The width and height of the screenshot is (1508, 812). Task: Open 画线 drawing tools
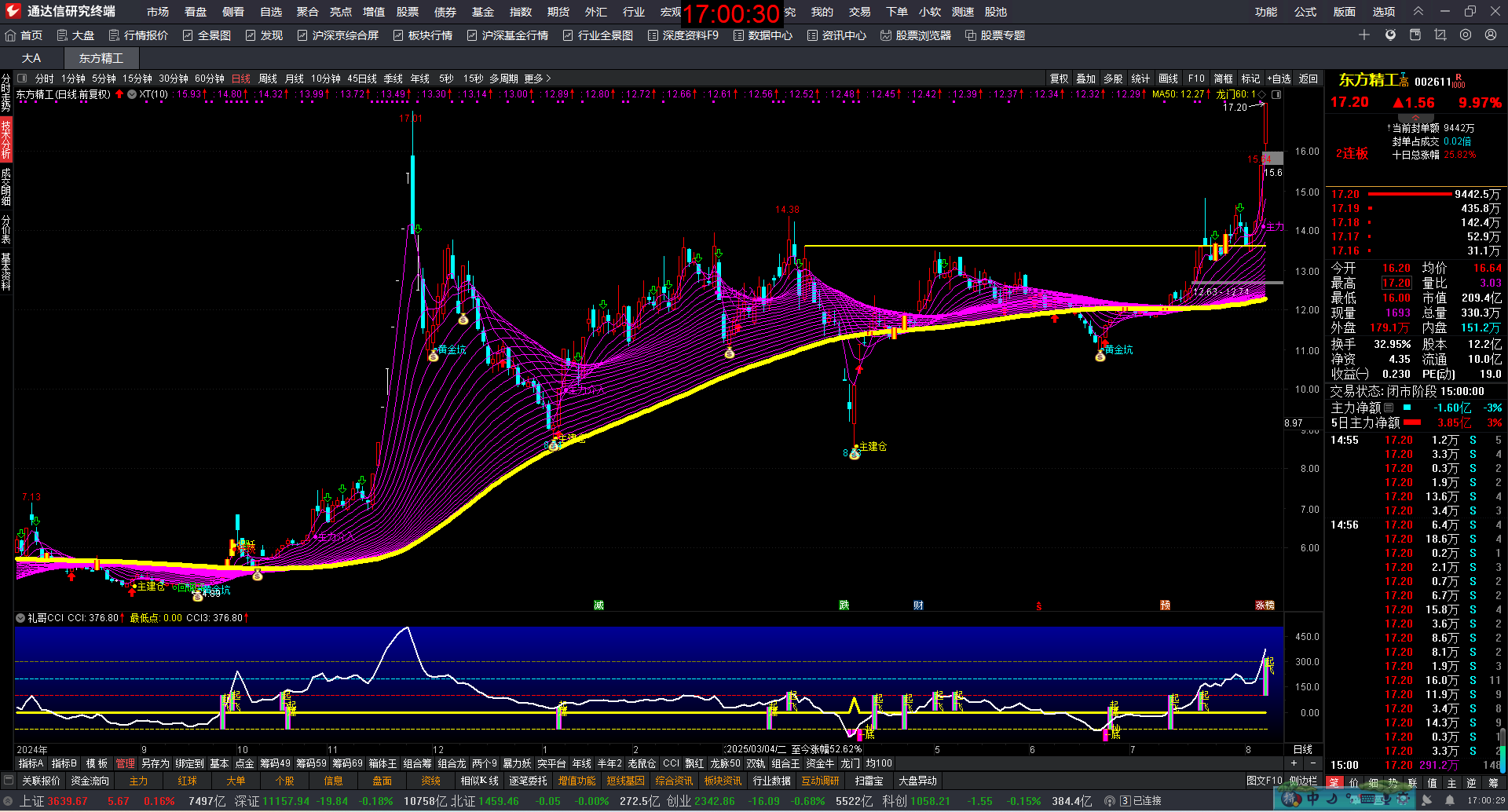[x=1168, y=79]
